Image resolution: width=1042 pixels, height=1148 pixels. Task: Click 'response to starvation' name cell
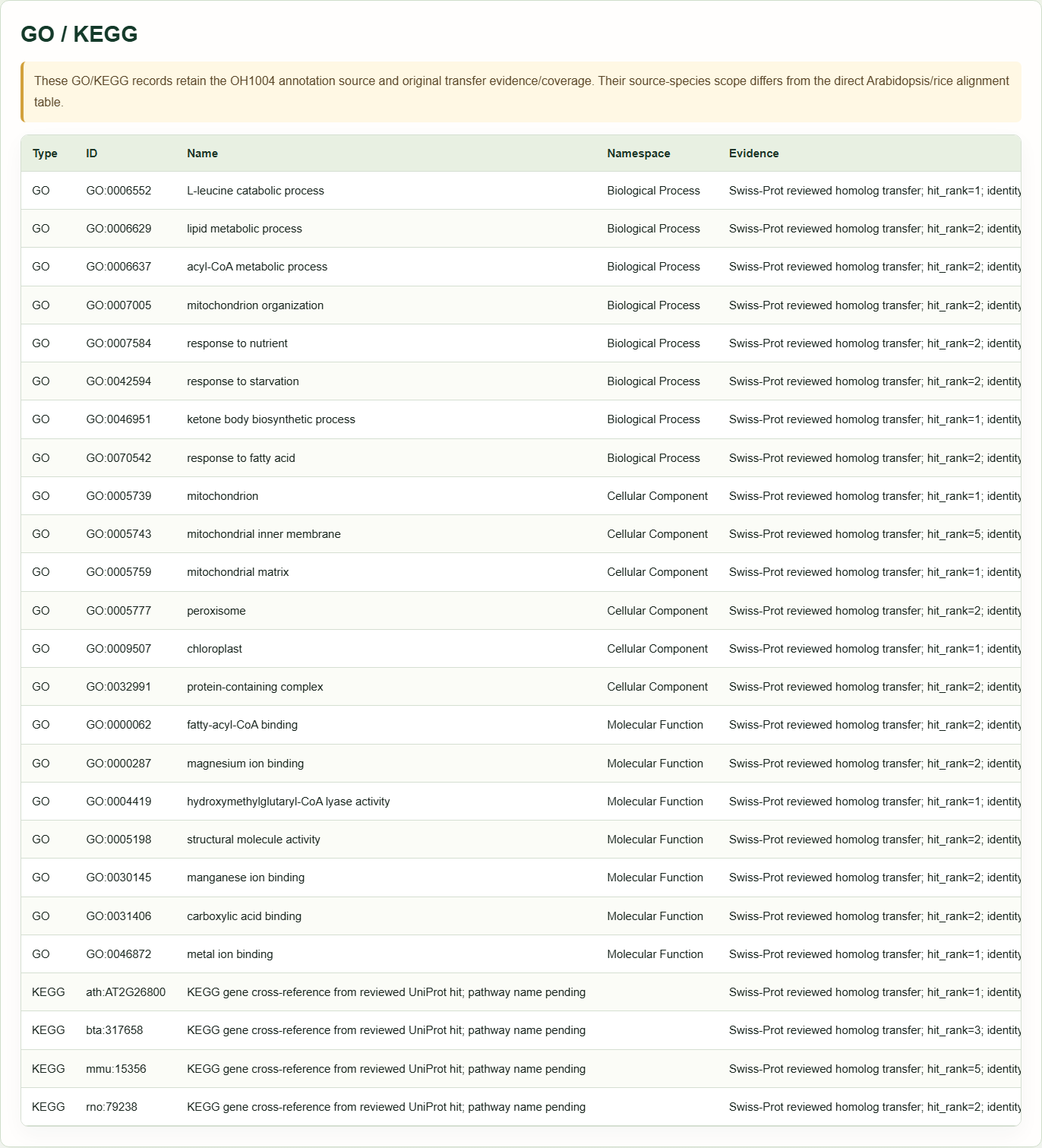[x=243, y=381]
